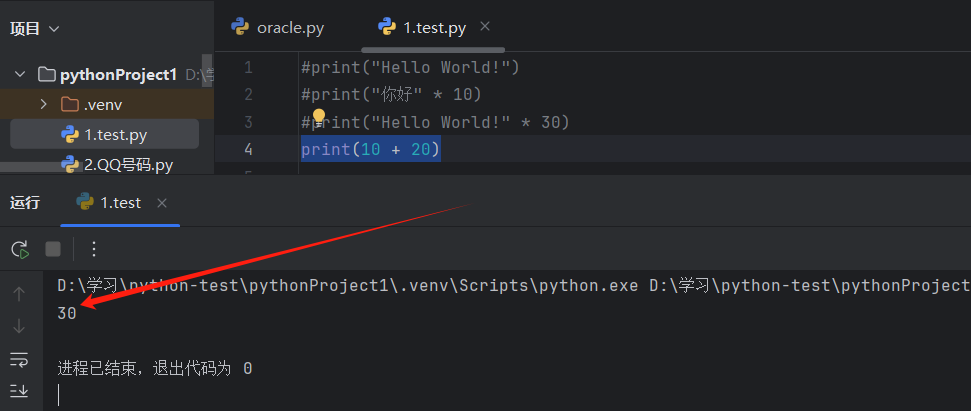
Task: Click line number 2 in the gutter
Action: 248,94
